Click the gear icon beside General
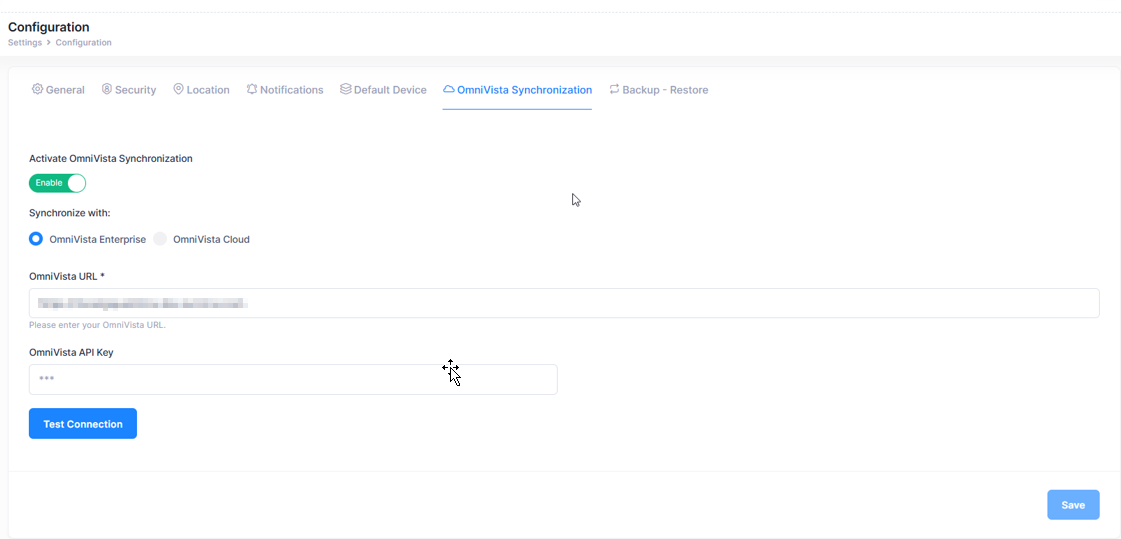Viewport: 1121px width, 539px height. [x=37, y=89]
